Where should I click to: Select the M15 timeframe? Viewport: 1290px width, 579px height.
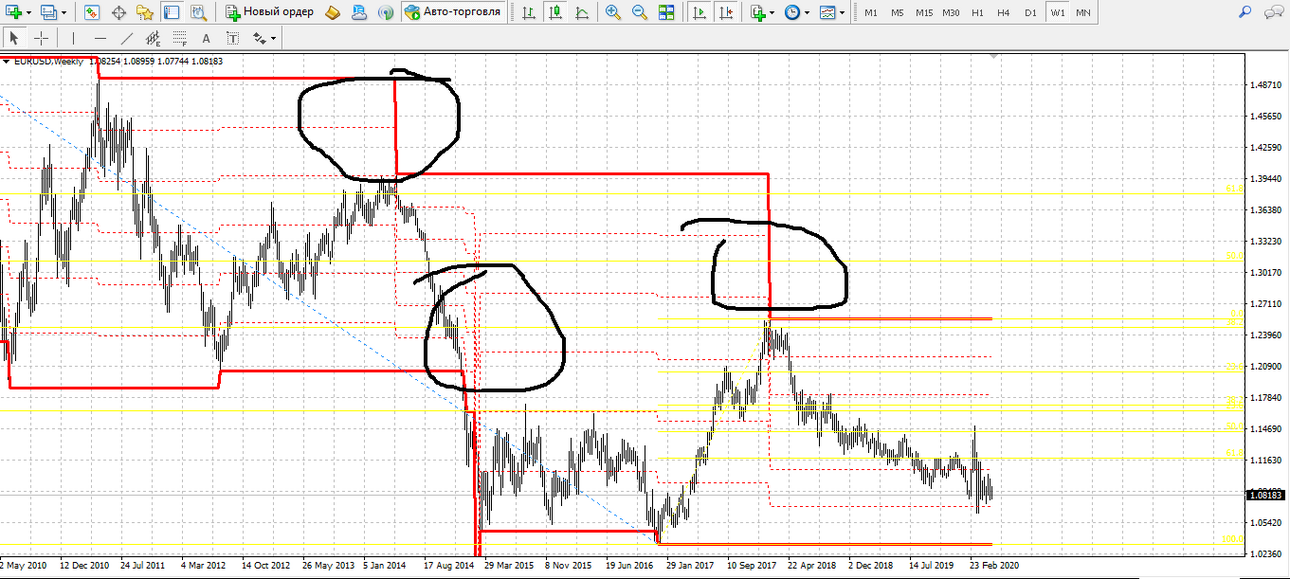[x=924, y=12]
